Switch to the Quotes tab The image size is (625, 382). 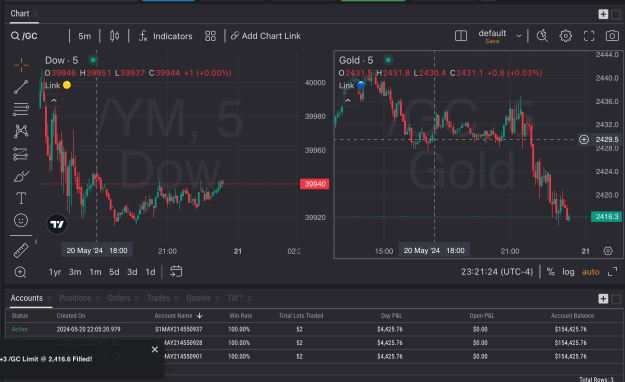point(198,298)
